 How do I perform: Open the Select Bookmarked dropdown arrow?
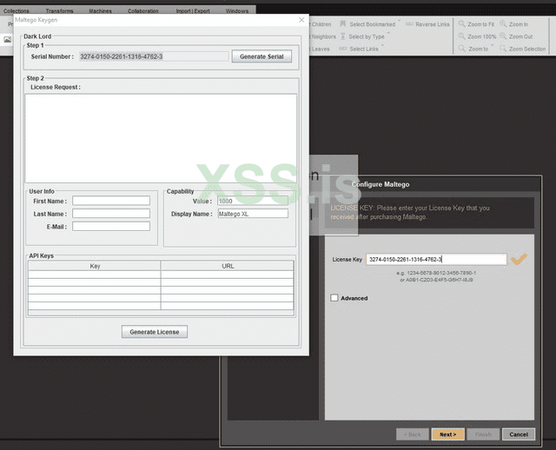(x=399, y=21)
